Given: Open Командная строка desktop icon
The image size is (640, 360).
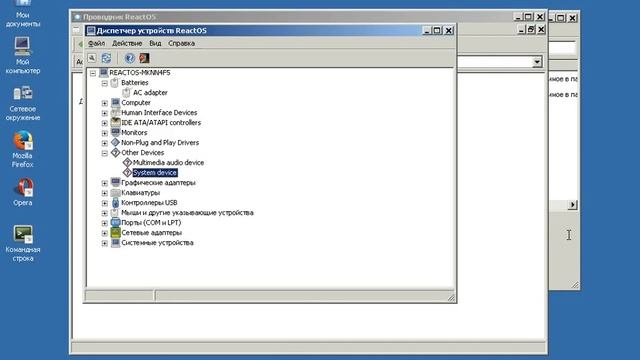Looking at the screenshot, I should pyautogui.click(x=23, y=244).
